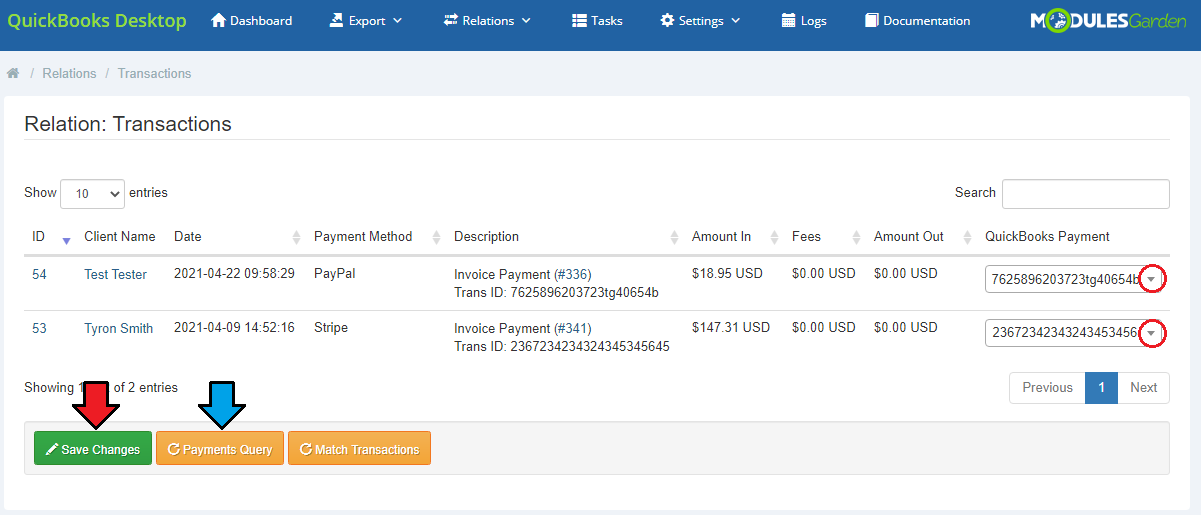Sort by Fees column sort icon
This screenshot has height=515, width=1201.
[x=856, y=237]
